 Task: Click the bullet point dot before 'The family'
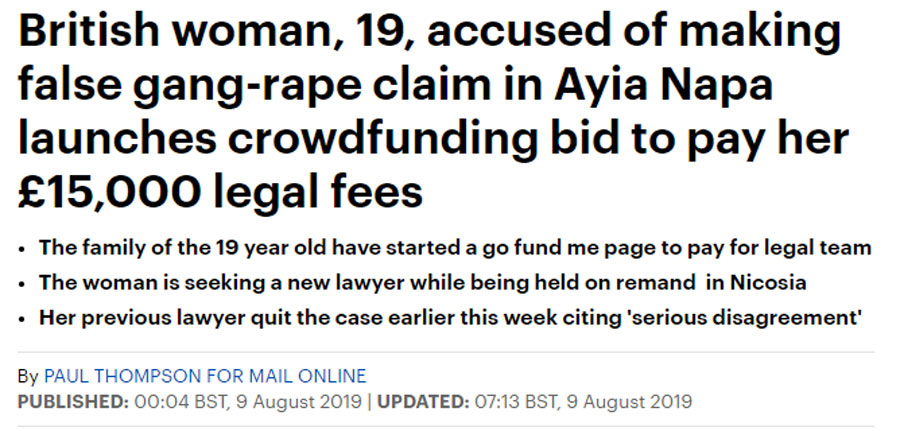[22, 250]
